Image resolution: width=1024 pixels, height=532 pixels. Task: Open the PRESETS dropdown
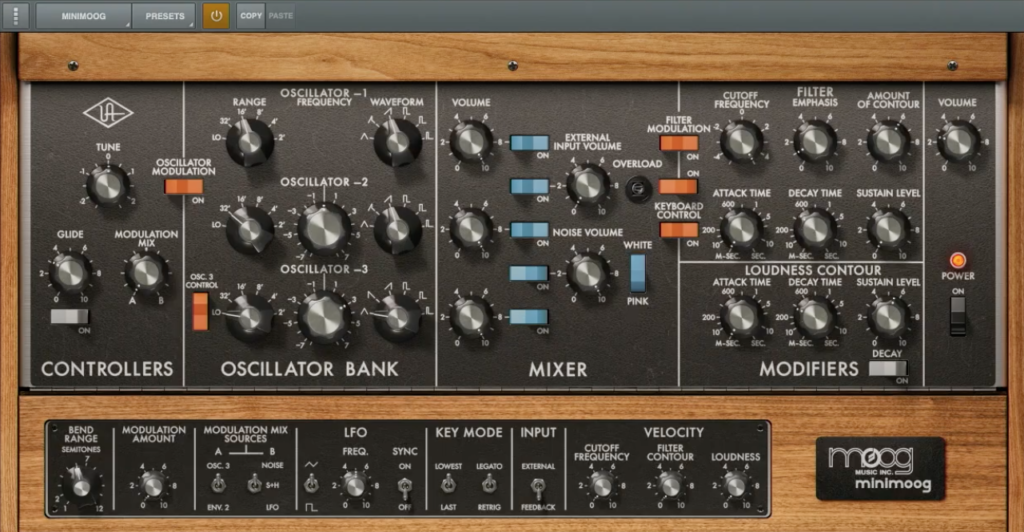click(x=165, y=16)
